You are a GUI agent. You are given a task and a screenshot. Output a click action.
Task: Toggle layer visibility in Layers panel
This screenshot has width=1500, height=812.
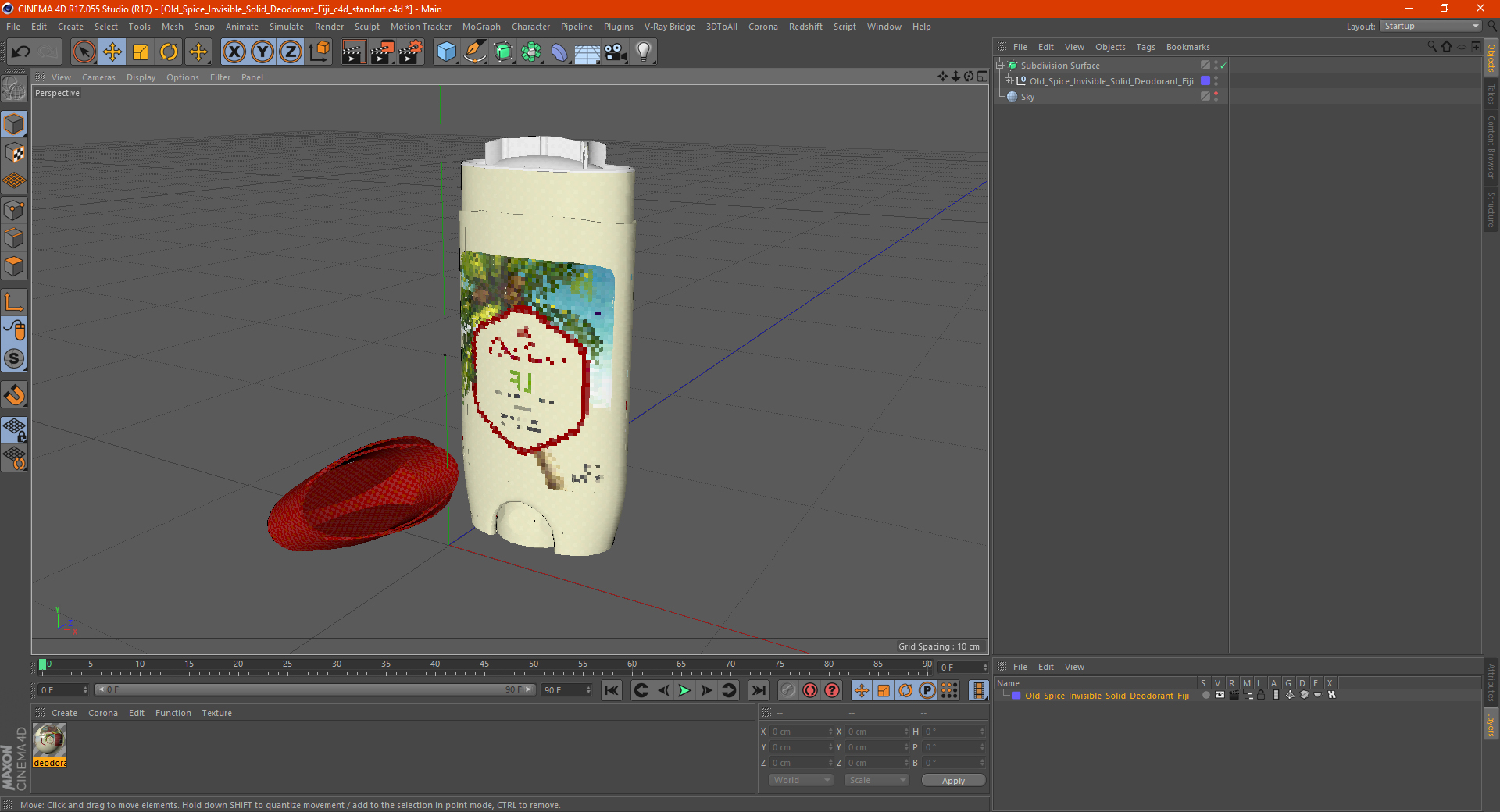[1219, 695]
